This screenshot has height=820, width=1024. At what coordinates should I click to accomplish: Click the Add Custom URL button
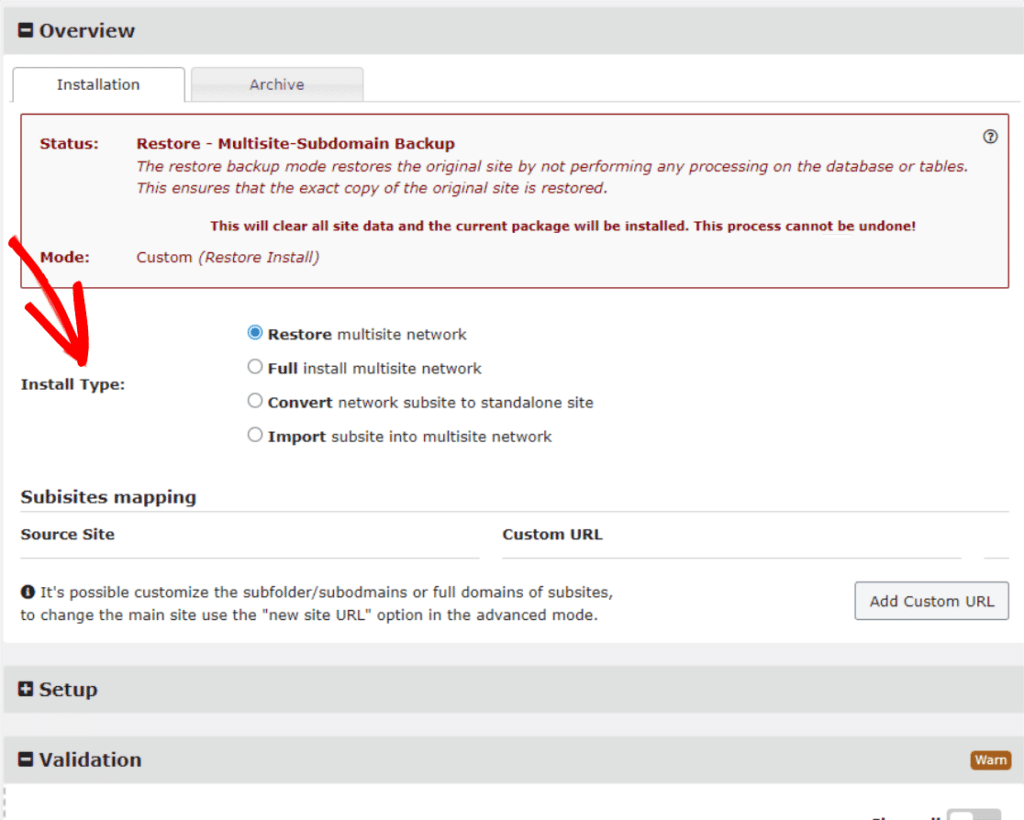931,601
